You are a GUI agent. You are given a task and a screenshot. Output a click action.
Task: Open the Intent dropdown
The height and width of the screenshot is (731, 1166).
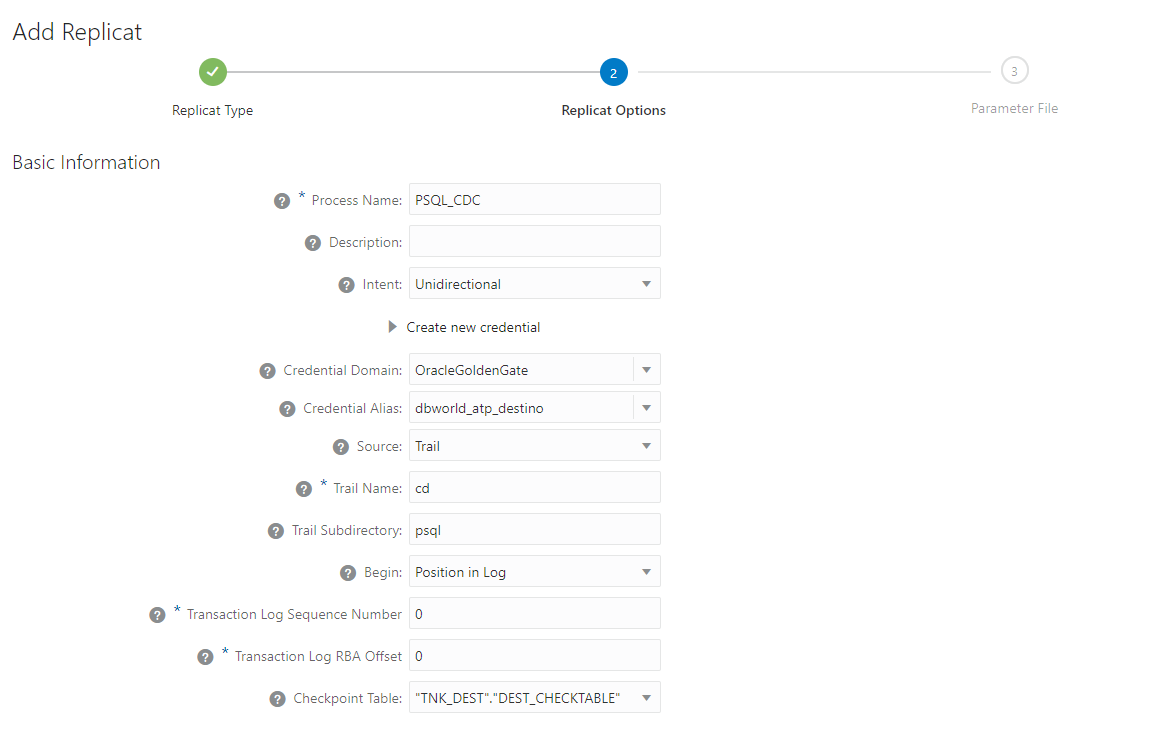pyautogui.click(x=535, y=284)
